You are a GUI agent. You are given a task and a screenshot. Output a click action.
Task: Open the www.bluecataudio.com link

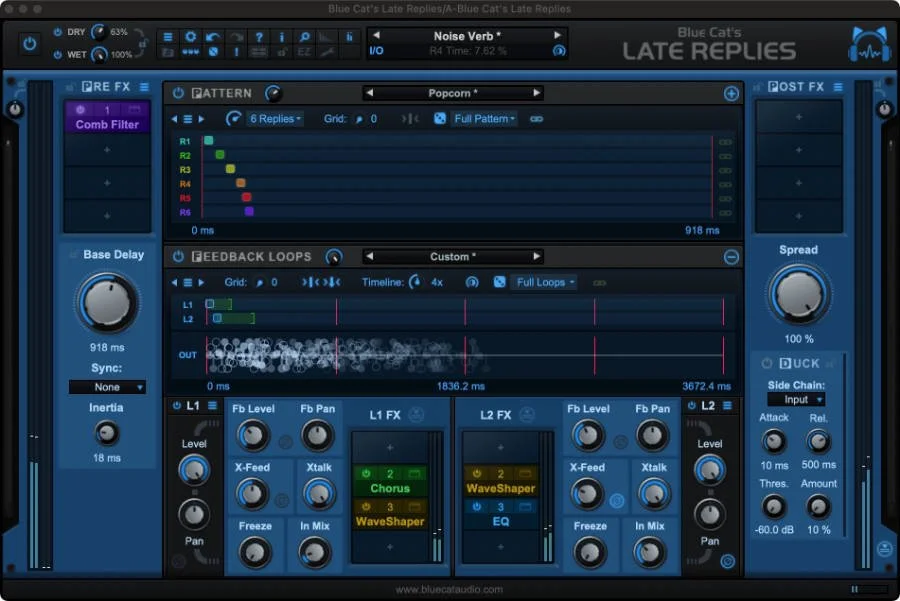pos(449,590)
